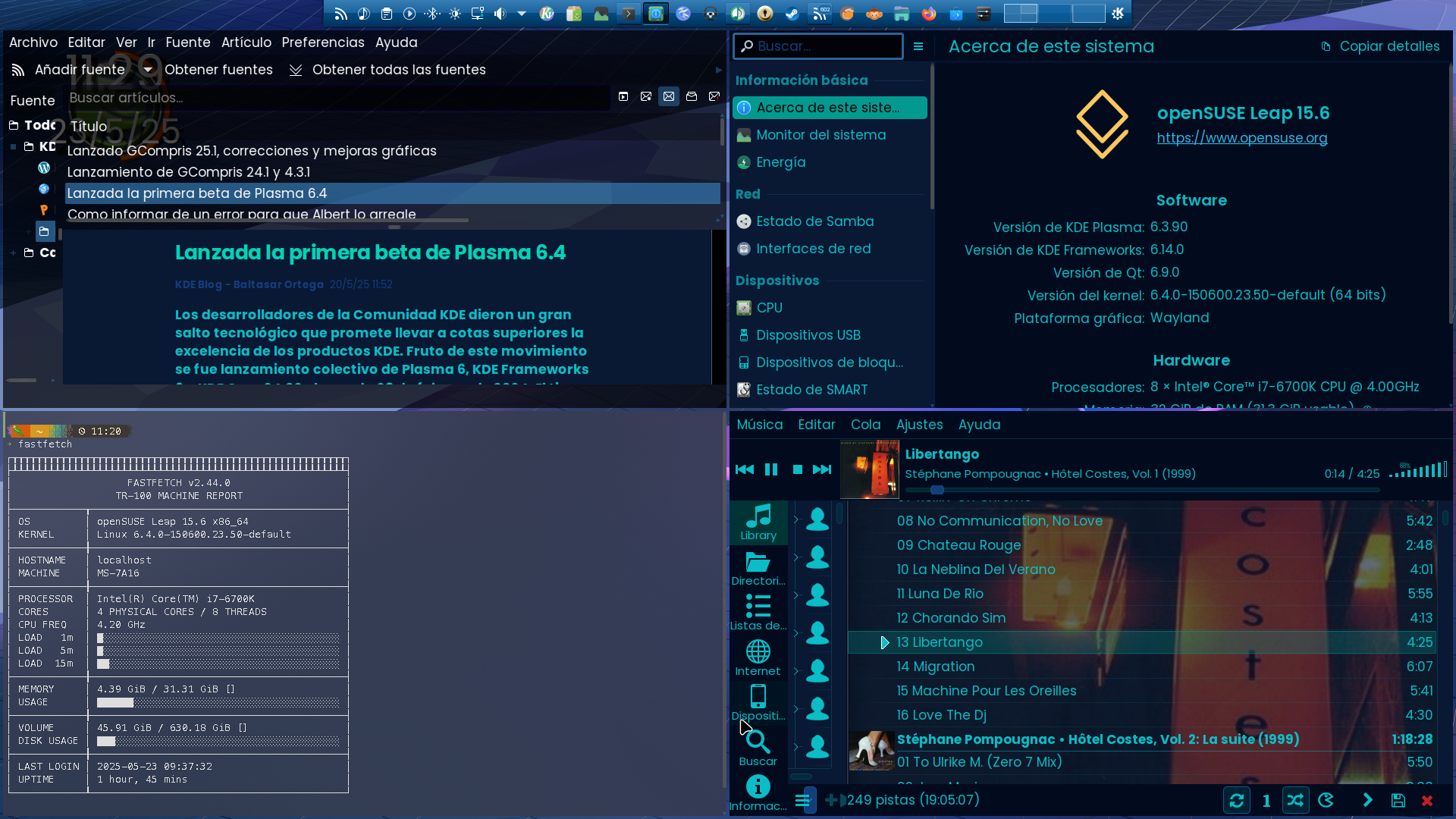
Task: Expand the Co feed folder
Action: (14, 253)
